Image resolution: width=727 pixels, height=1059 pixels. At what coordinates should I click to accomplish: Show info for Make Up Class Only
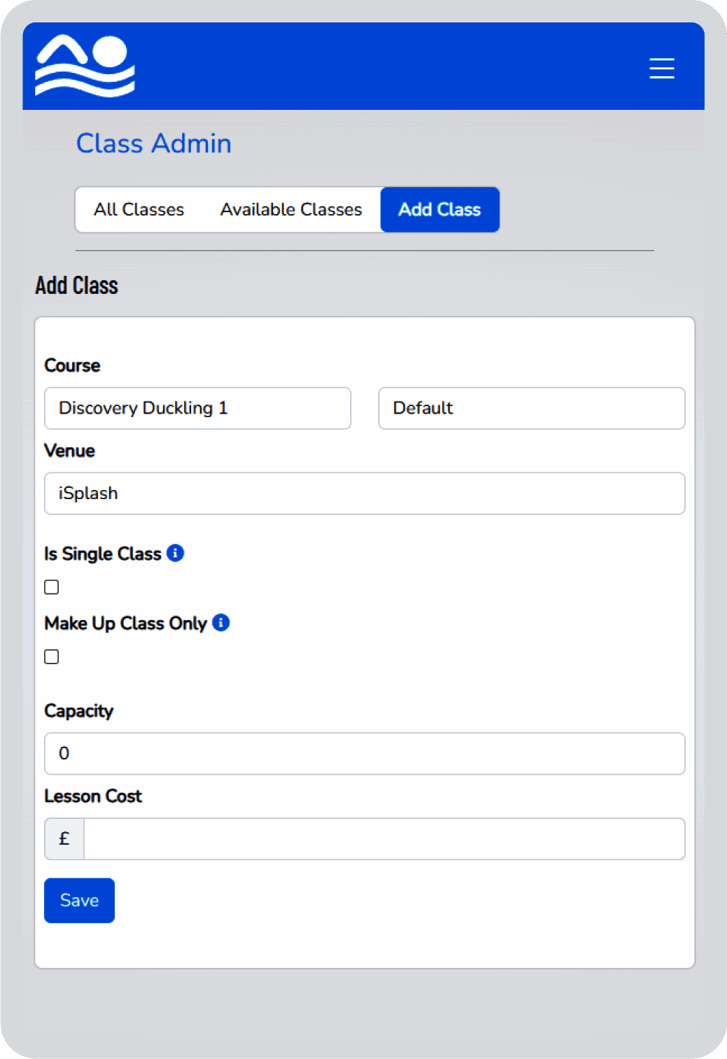pyautogui.click(x=221, y=623)
